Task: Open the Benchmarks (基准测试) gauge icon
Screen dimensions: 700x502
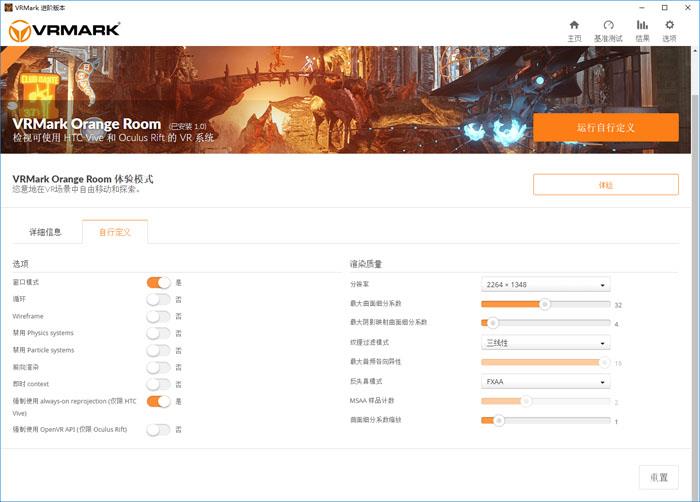Action: pyautogui.click(x=608, y=31)
